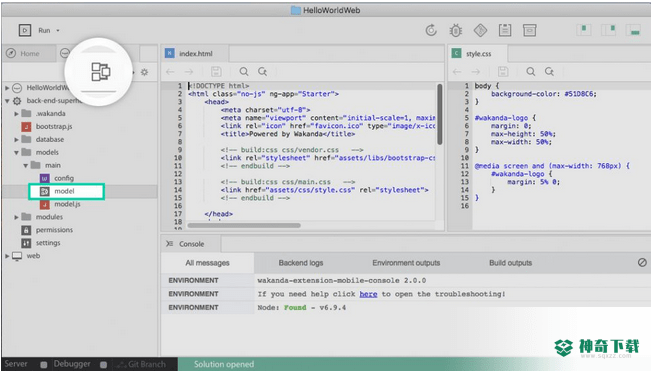This screenshot has width=652, height=371.
Task: Toggle the right panel layout button
Action: (608, 30)
